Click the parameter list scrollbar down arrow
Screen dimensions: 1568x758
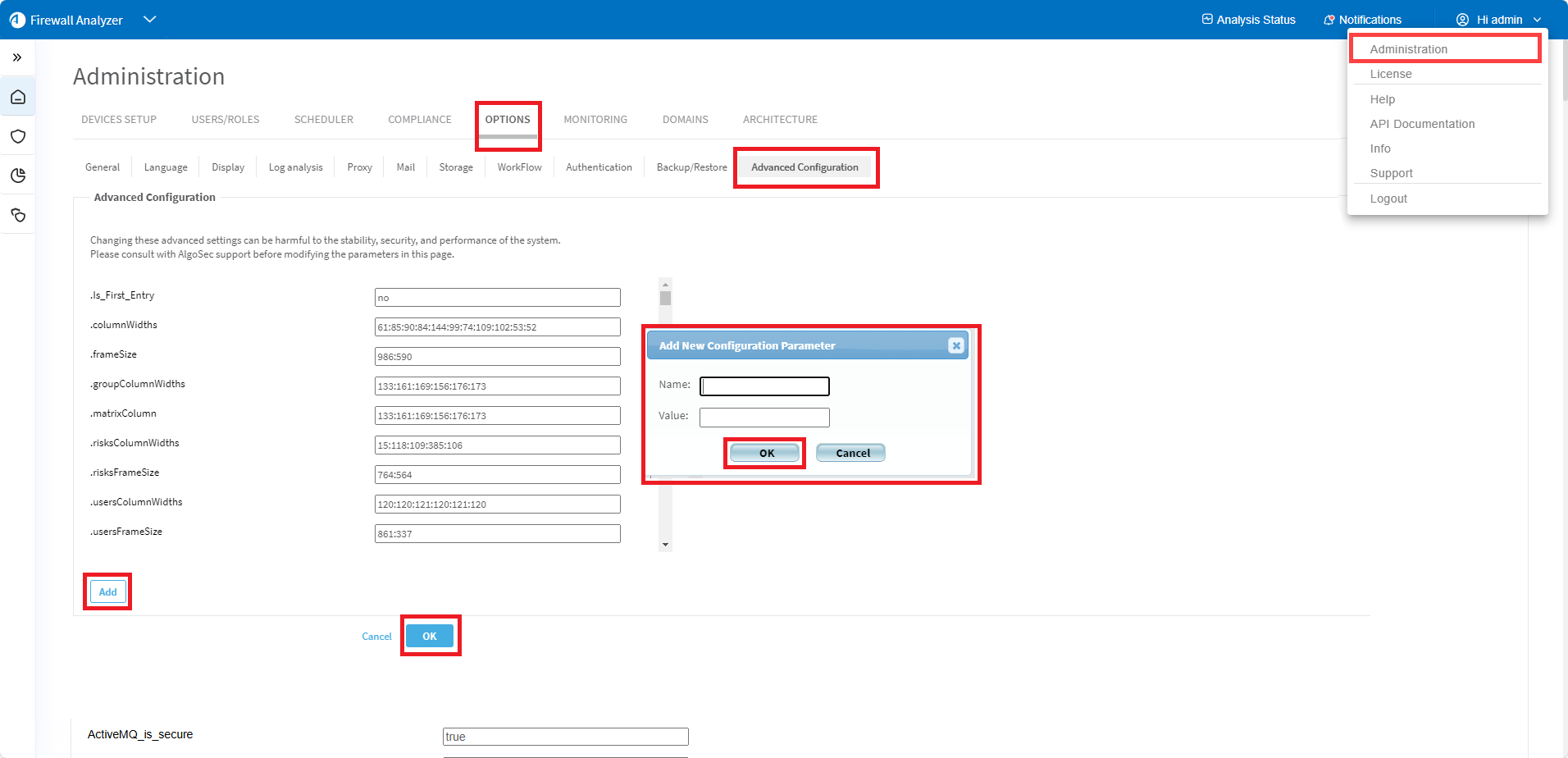(665, 545)
